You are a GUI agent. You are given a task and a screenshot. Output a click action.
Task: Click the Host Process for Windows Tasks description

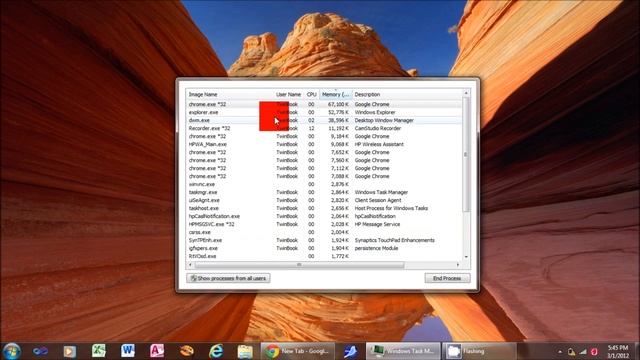pyautogui.click(x=391, y=208)
